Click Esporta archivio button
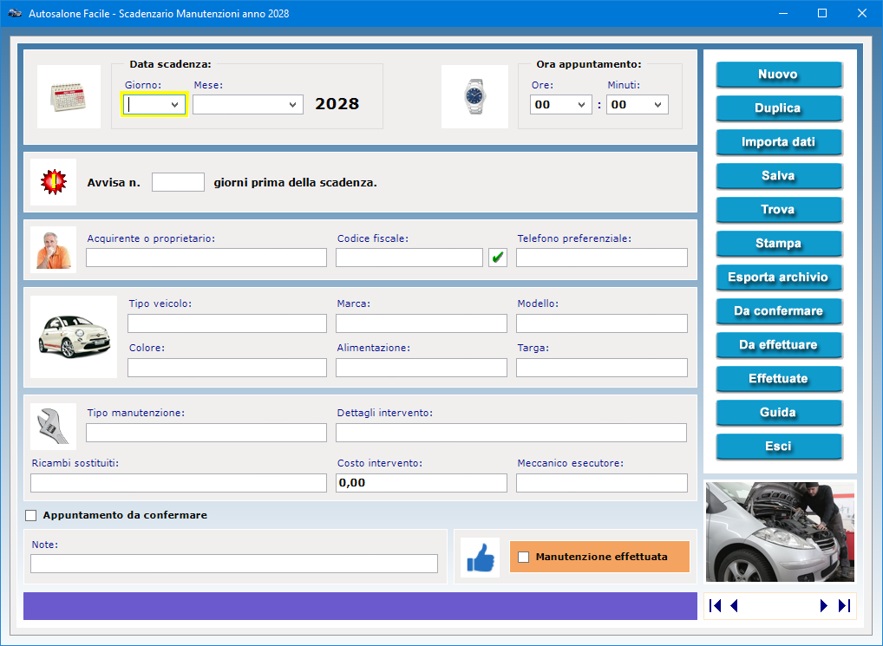Screen dimensions: 883x646 point(778,277)
